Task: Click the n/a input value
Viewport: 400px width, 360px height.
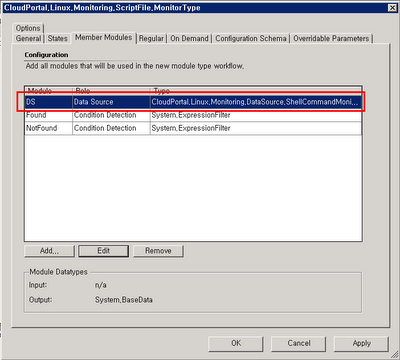Action: pyautogui.click(x=101, y=285)
